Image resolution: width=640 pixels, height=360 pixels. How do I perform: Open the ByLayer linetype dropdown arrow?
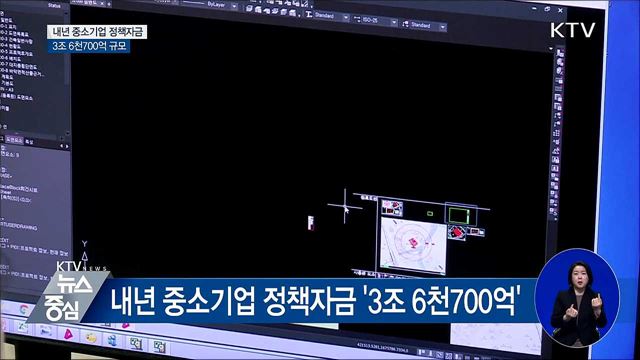234,6
